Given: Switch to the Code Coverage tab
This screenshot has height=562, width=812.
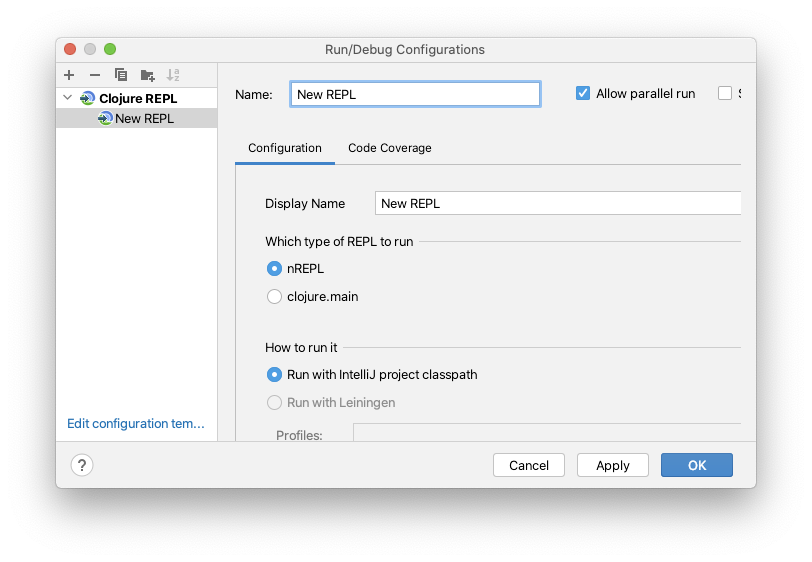Looking at the screenshot, I should (x=389, y=148).
